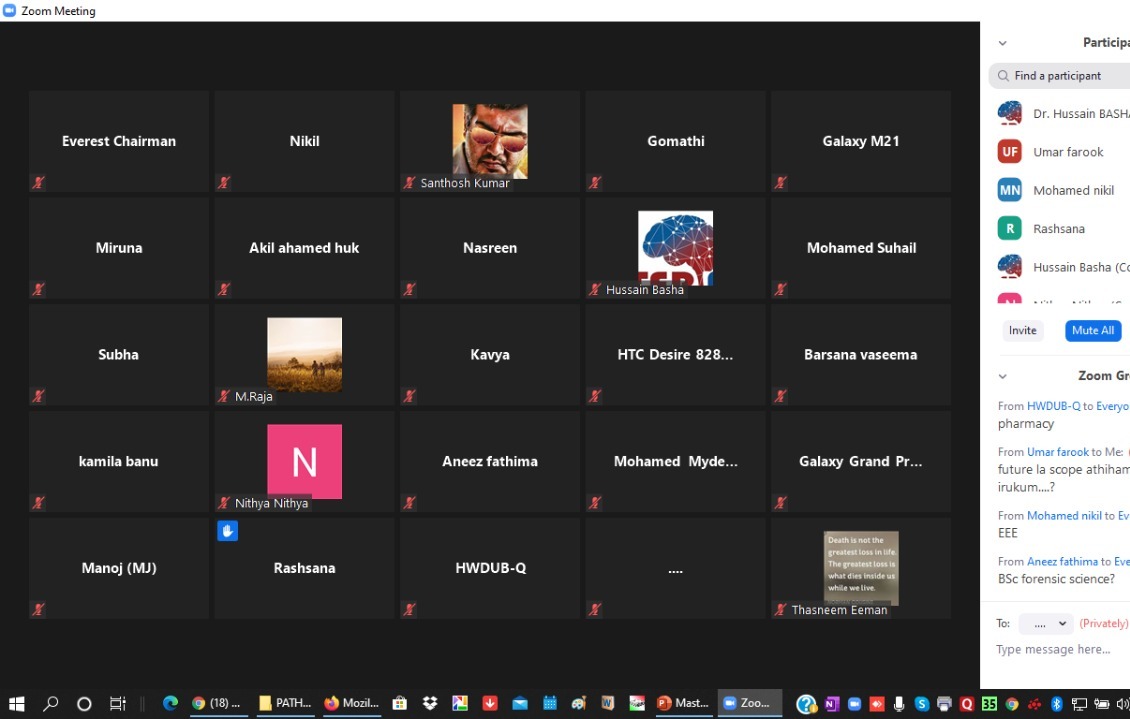This screenshot has height=719, width=1130.
Task: Click the muted mic on Kavya's tile
Action: (410, 396)
